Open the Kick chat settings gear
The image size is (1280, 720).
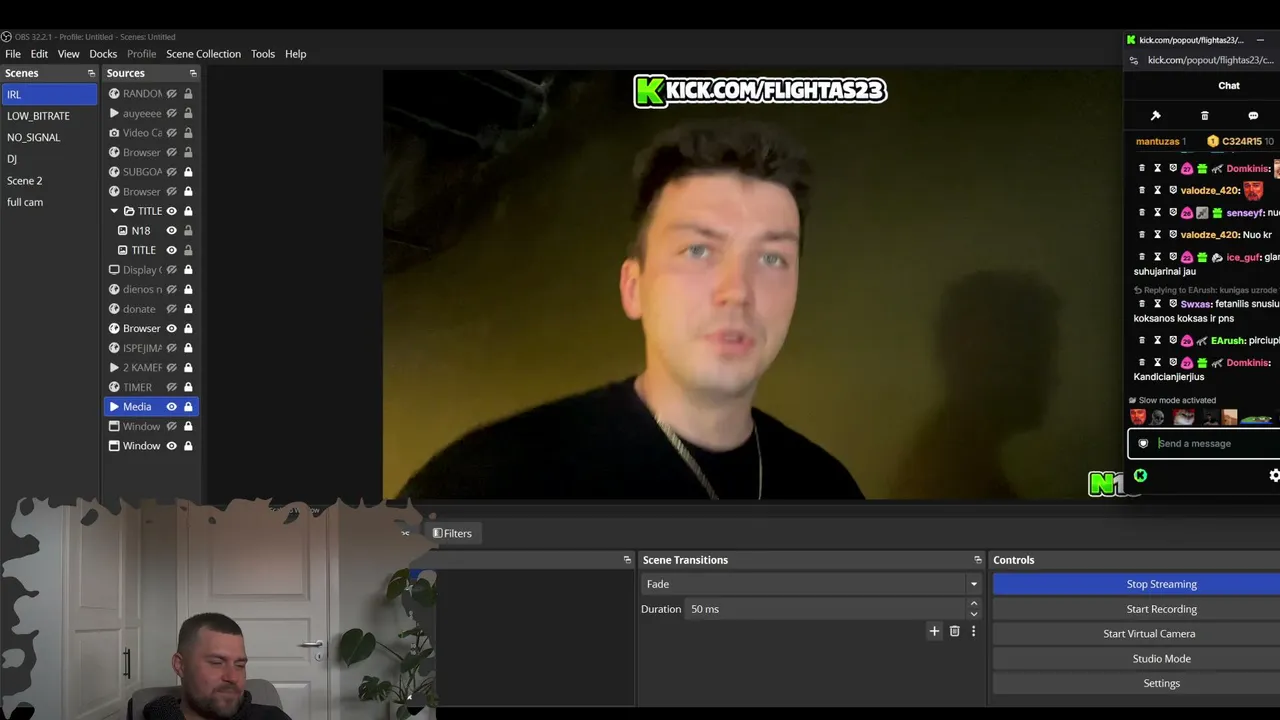pyautogui.click(x=1274, y=476)
